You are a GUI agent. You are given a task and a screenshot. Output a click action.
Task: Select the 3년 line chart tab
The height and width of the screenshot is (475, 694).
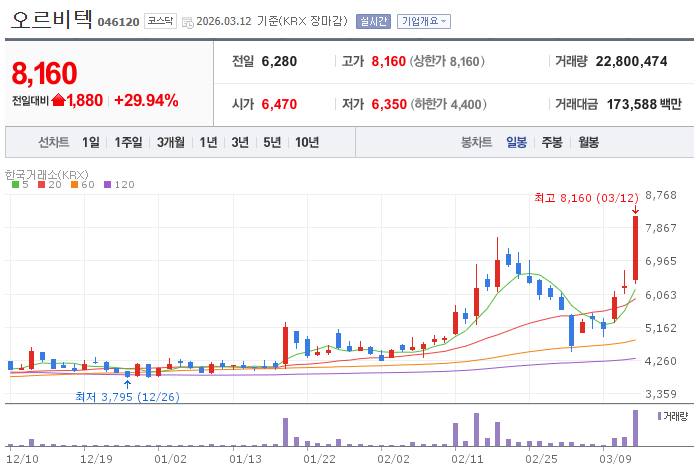pyautogui.click(x=240, y=142)
